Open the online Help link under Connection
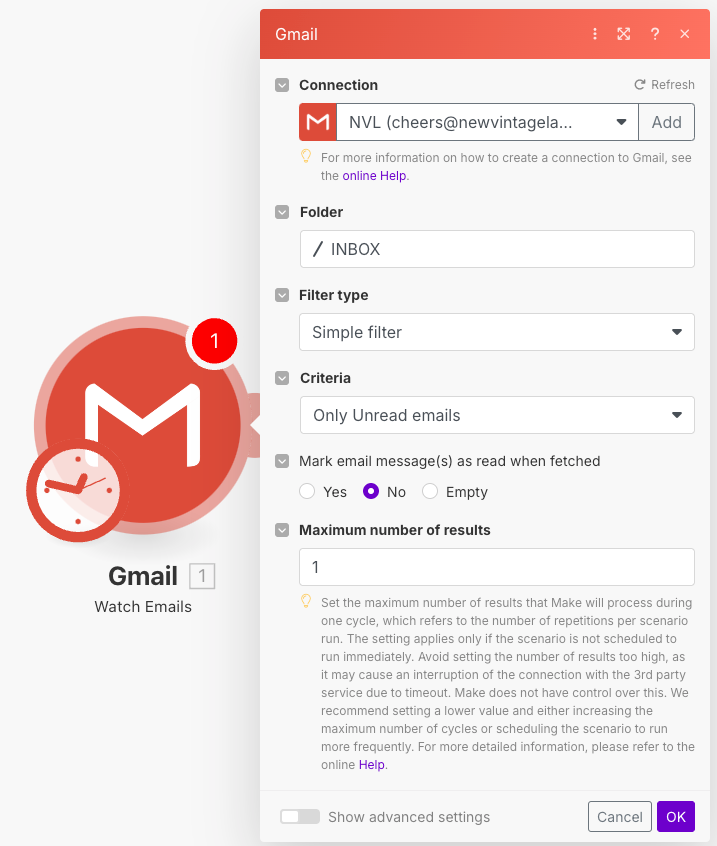Viewport: 717px width, 846px height. click(x=374, y=176)
